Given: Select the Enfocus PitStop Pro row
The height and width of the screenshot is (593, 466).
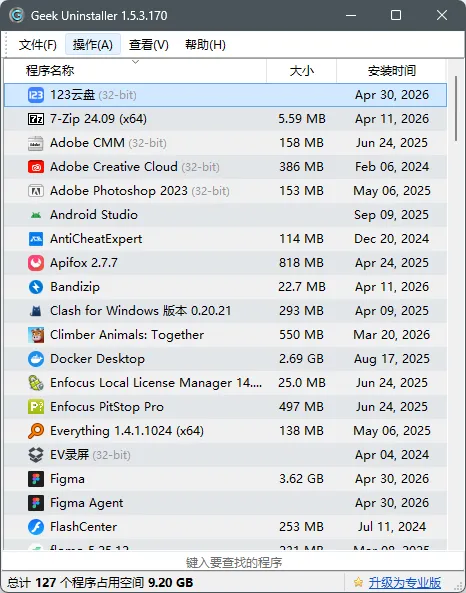Looking at the screenshot, I should click(225, 407).
